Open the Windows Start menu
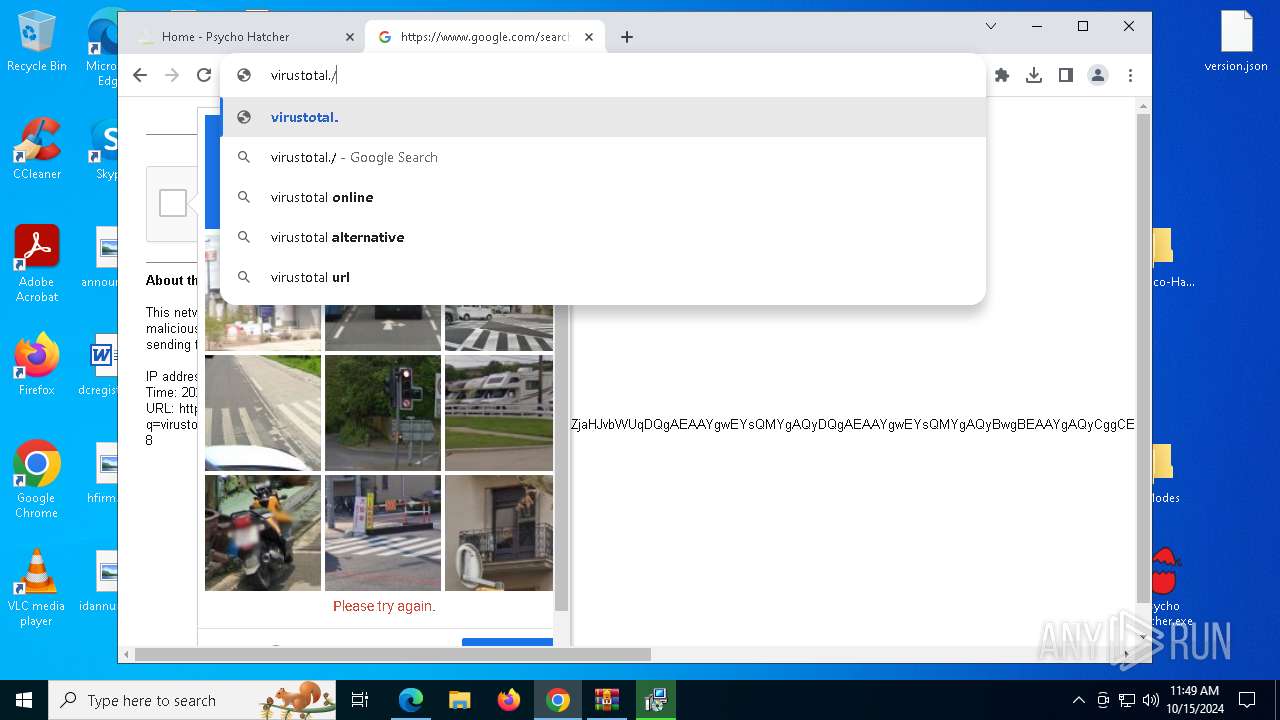 24,700
